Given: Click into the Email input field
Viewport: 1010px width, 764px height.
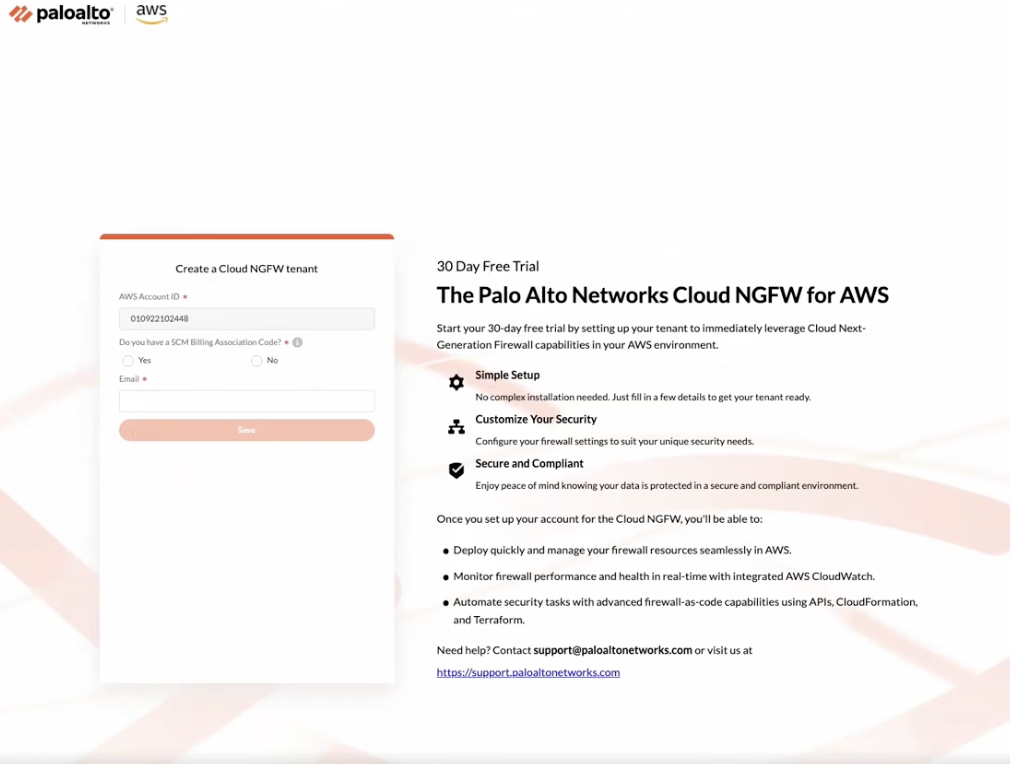Looking at the screenshot, I should coord(247,401).
